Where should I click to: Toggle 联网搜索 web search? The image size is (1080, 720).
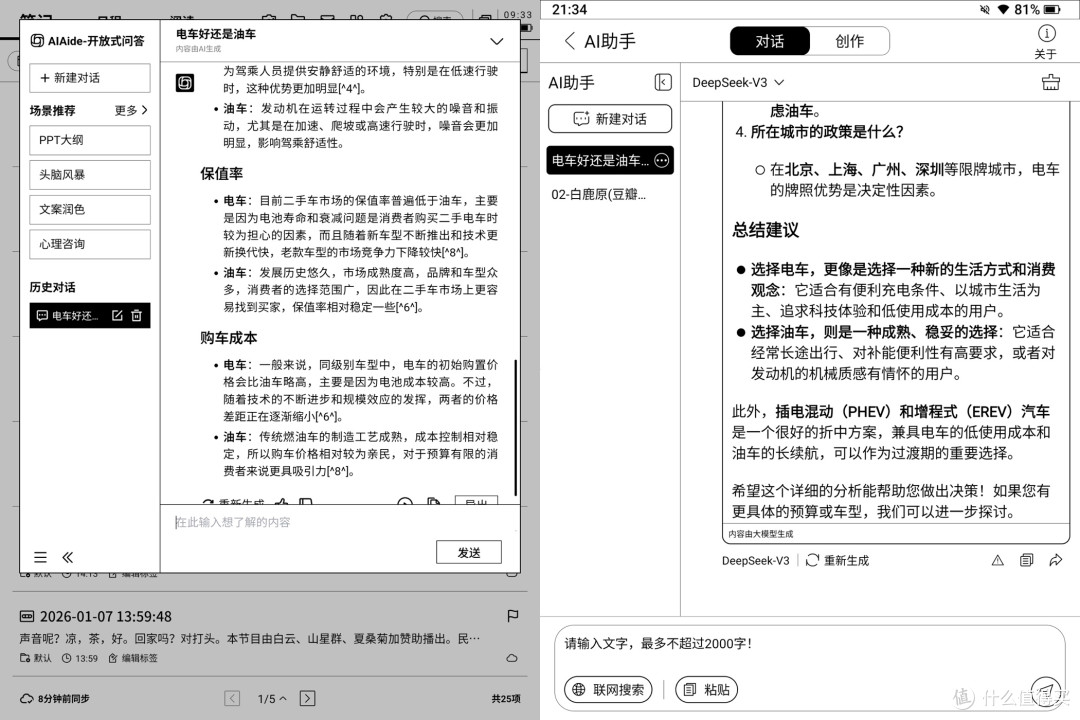[608, 689]
